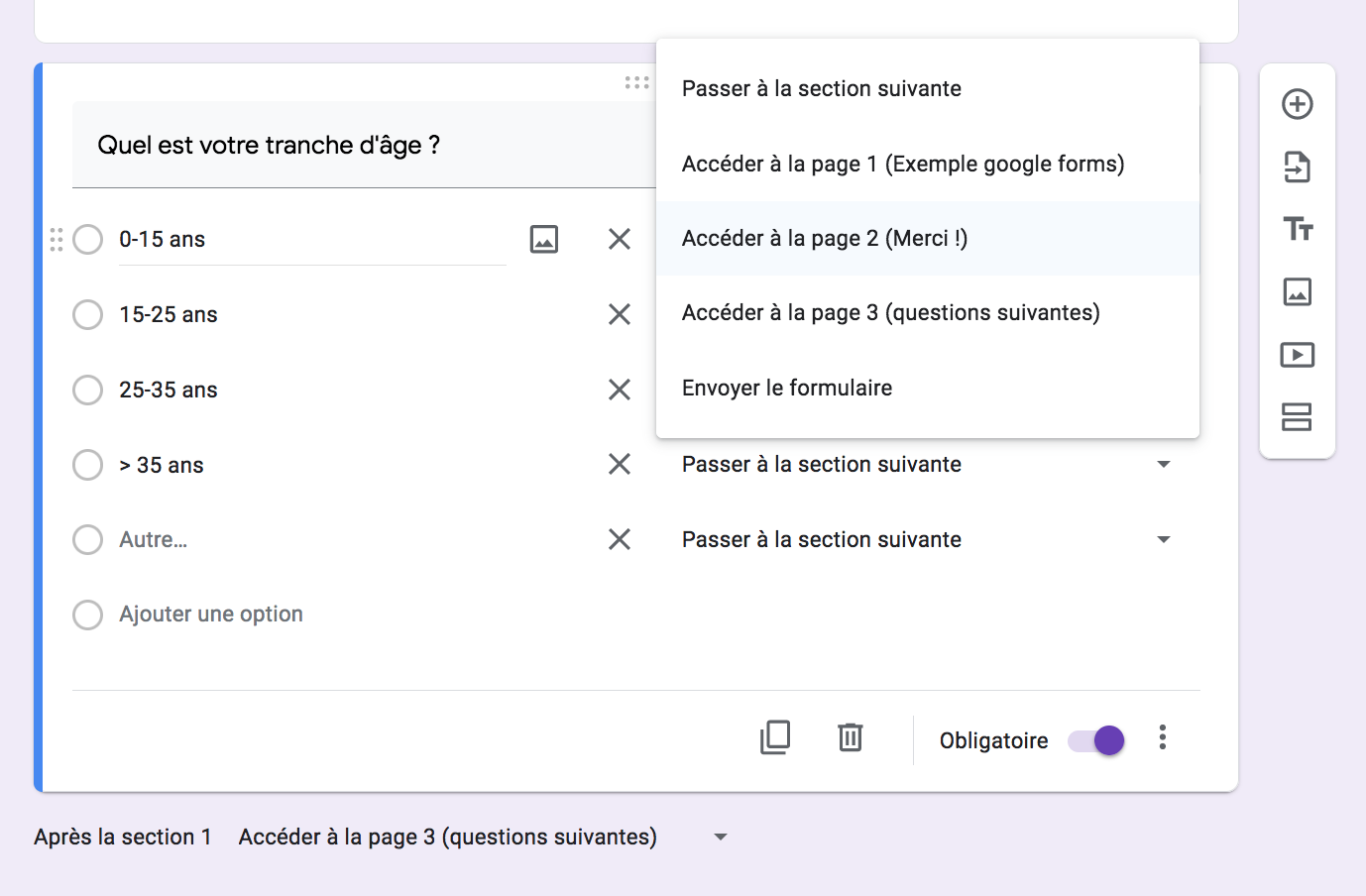Click the Obligatoire label
The width and height of the screenshot is (1366, 896).
tap(994, 740)
